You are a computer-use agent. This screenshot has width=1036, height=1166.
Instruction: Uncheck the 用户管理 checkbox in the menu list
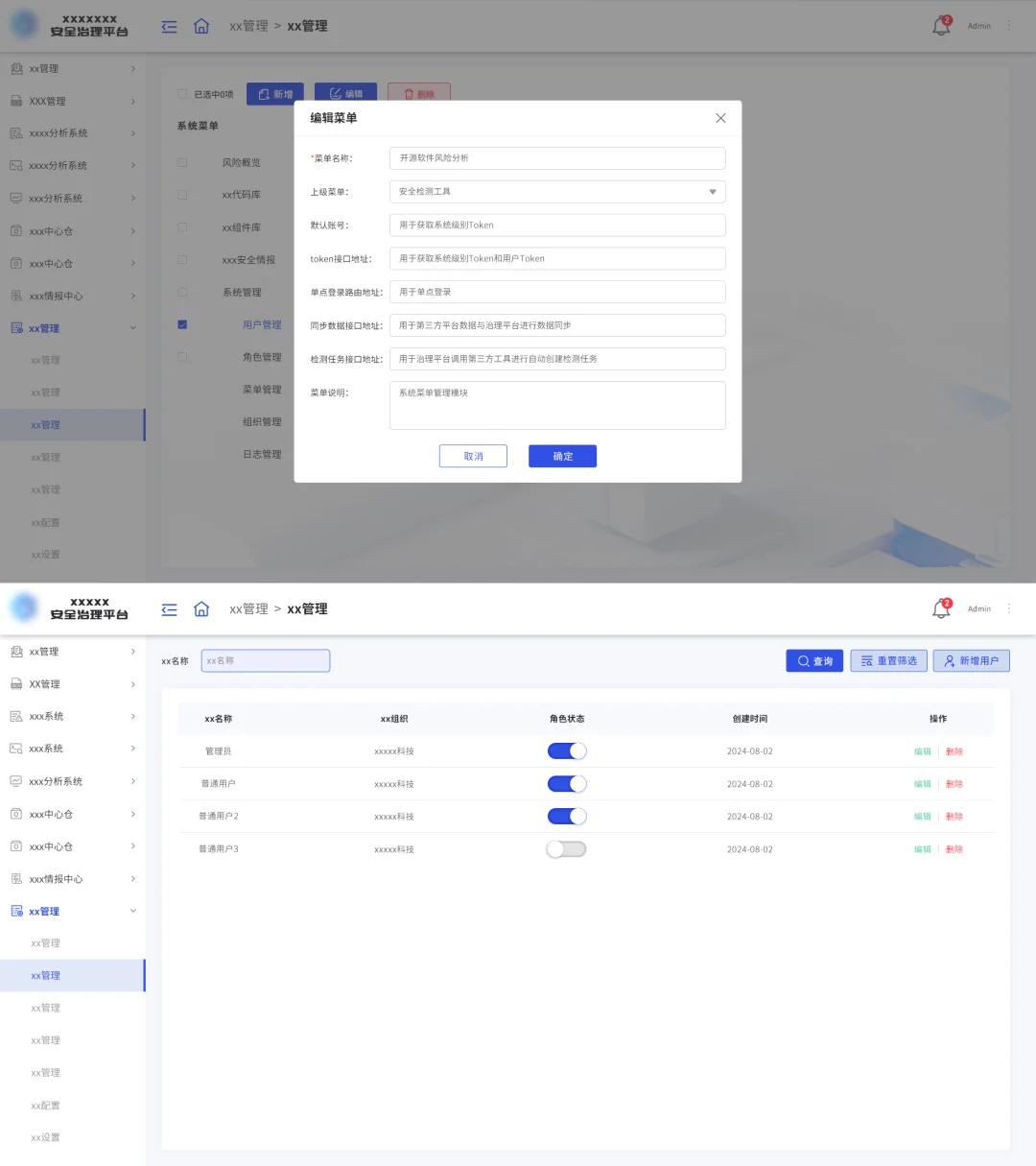(182, 324)
